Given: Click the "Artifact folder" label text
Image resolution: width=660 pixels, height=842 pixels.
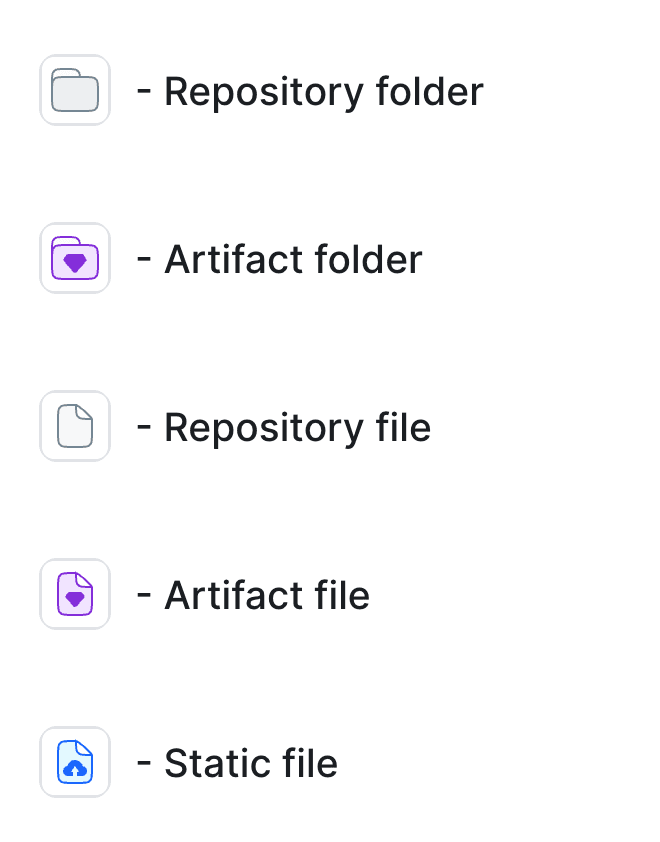Looking at the screenshot, I should [x=293, y=260].
